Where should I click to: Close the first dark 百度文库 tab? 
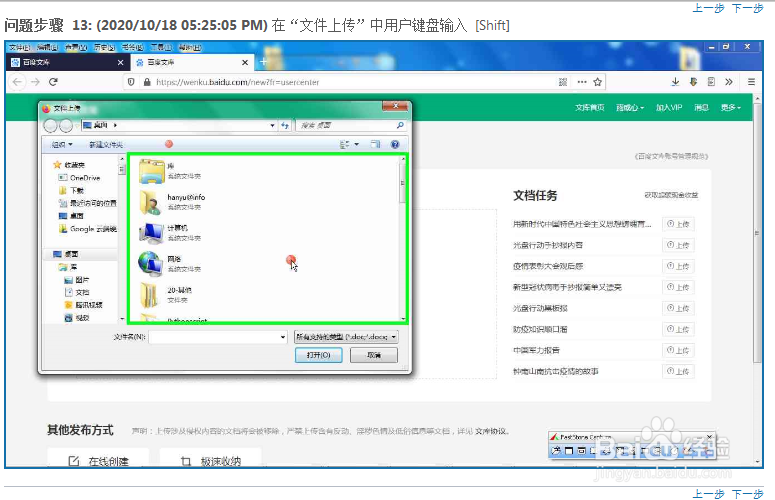pos(120,62)
